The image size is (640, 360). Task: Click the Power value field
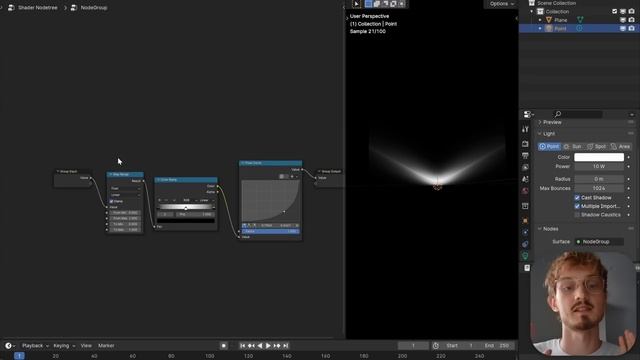point(599,167)
